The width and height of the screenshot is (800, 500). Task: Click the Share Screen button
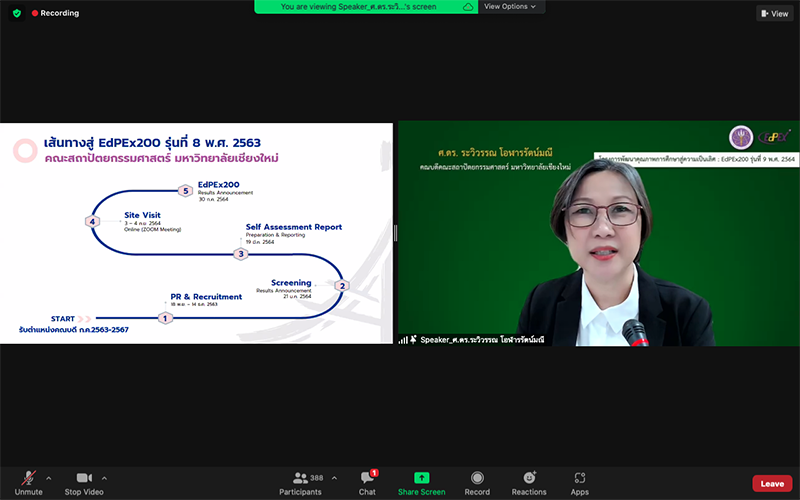pos(421,483)
